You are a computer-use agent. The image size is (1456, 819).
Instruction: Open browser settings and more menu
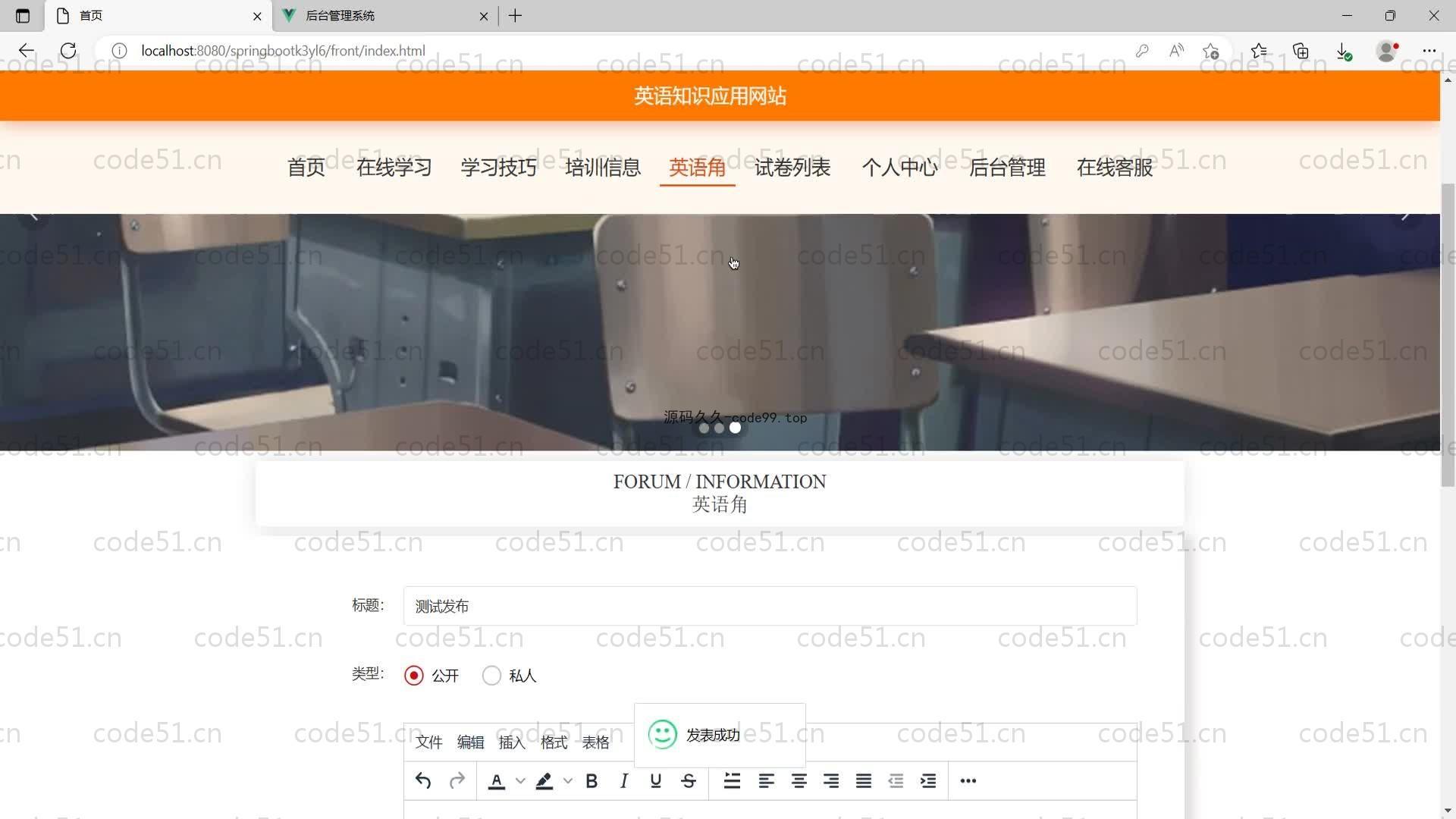[x=1429, y=51]
